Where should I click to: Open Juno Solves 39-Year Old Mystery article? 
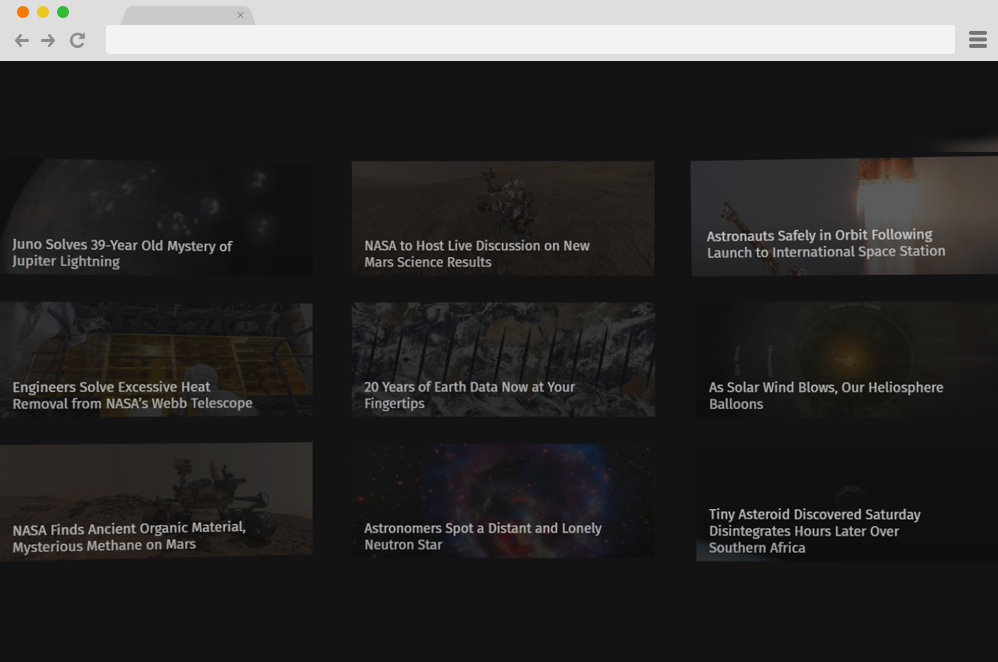pos(156,218)
